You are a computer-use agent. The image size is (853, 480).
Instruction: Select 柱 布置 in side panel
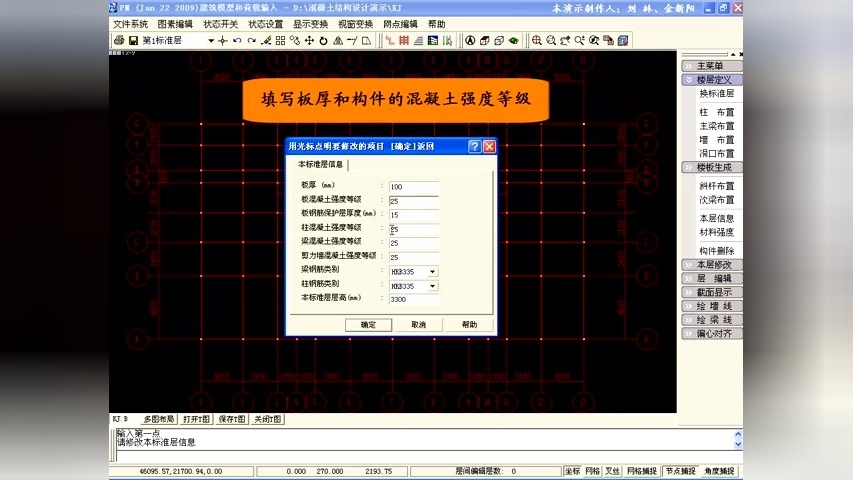point(716,112)
